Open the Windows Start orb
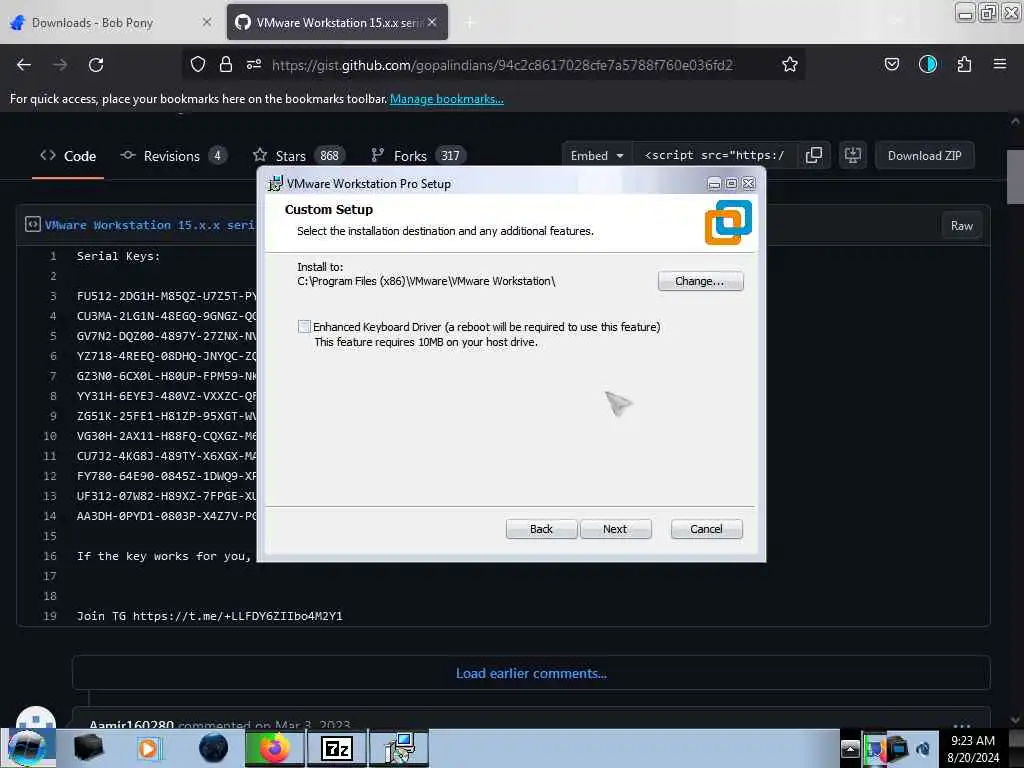Viewport: 1024px width, 768px height. pos(26,748)
